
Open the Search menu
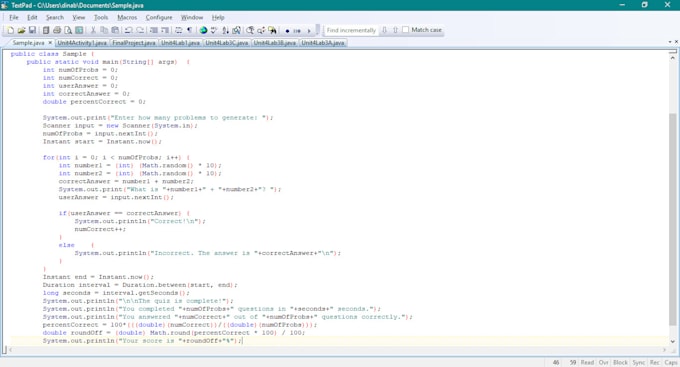tap(55, 17)
